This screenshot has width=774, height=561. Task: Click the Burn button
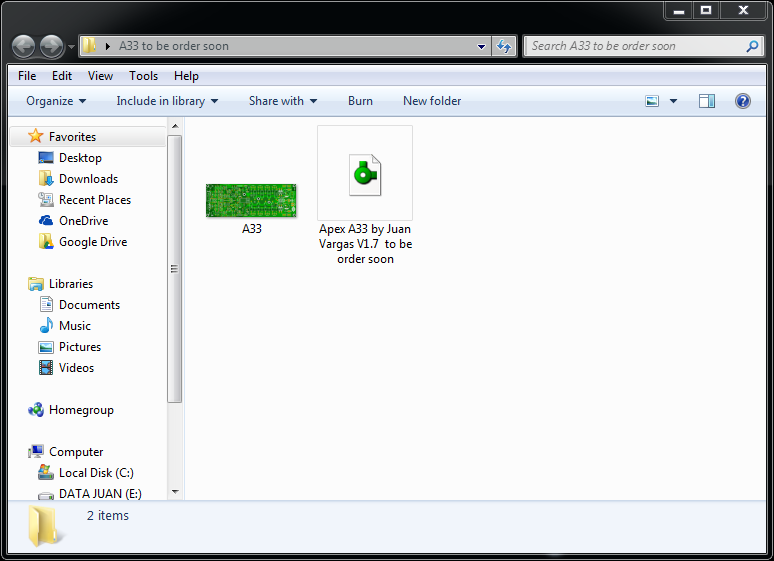360,101
